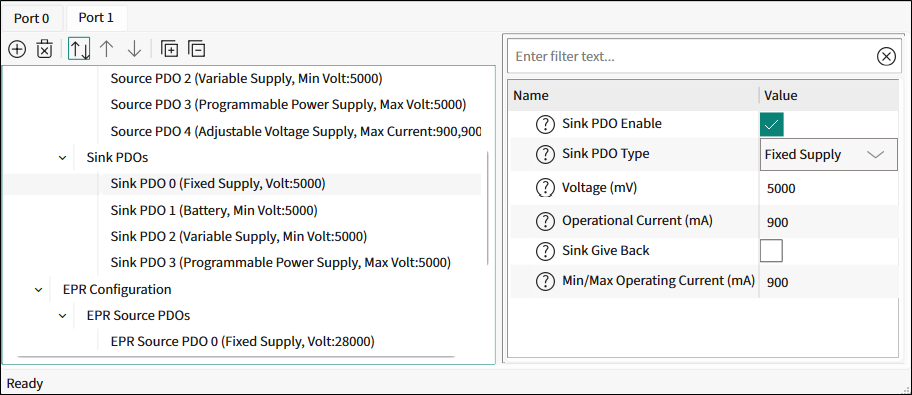Click the Enter filter text field
912x395 pixels.
point(692,56)
